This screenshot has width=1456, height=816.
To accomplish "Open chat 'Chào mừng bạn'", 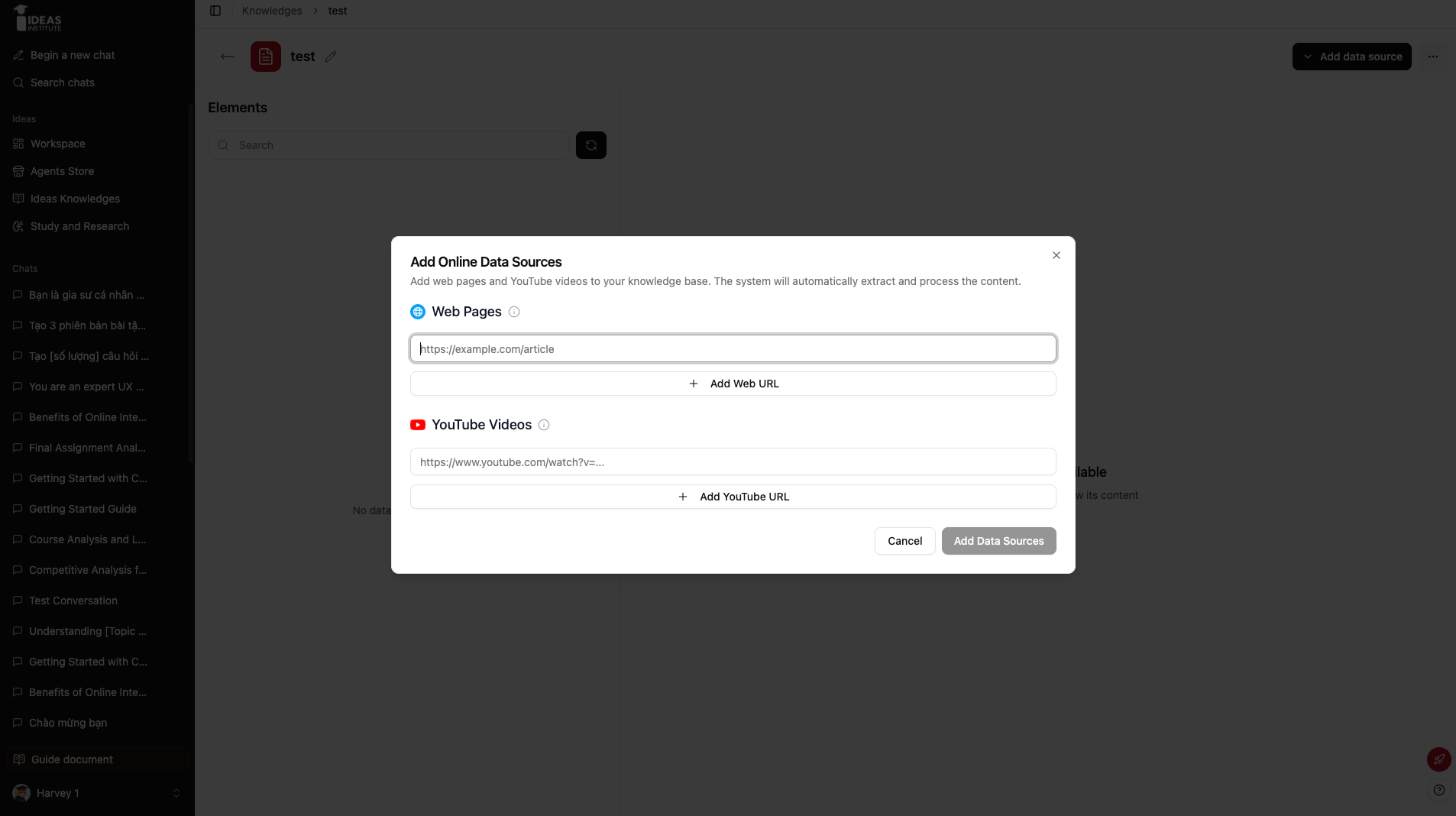I will (97, 723).
